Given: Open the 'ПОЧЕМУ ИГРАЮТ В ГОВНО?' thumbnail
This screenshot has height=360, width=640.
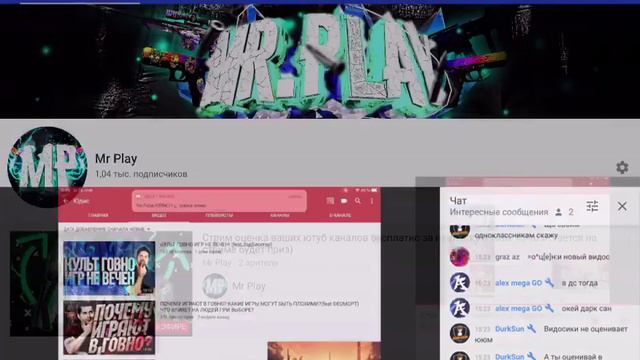Looking at the screenshot, I should pyautogui.click(x=109, y=328).
